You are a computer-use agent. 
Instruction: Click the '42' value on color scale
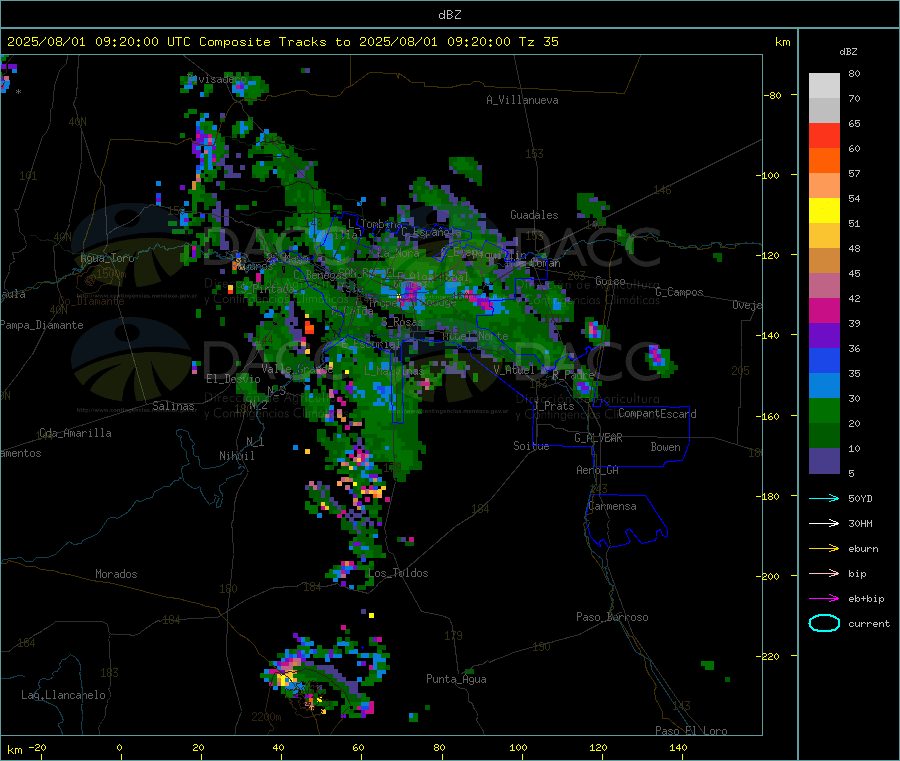point(854,298)
